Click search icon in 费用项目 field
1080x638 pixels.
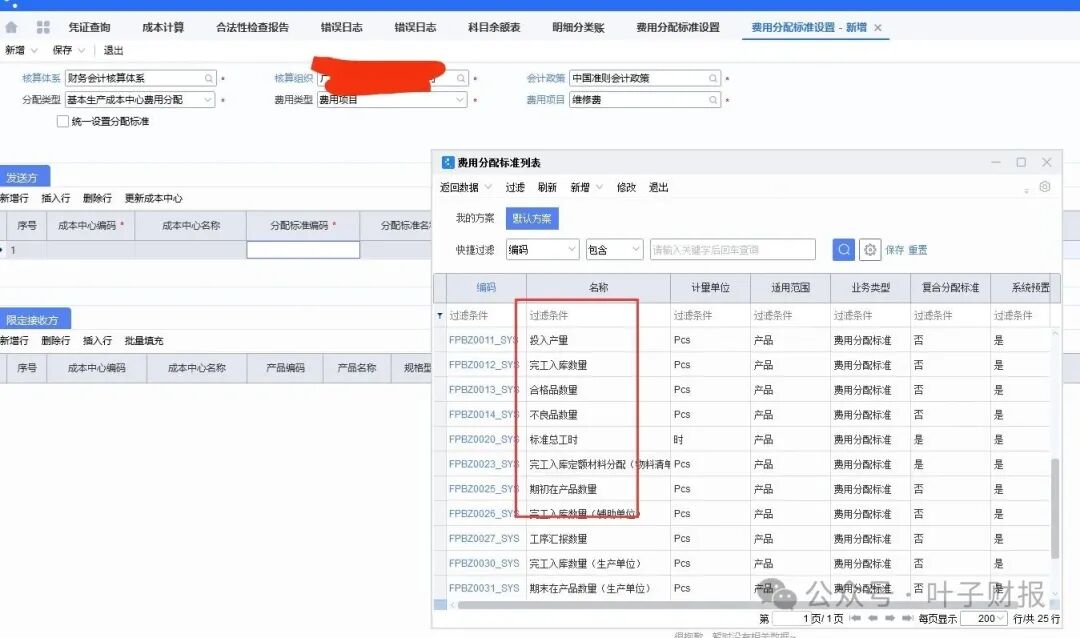pos(712,100)
